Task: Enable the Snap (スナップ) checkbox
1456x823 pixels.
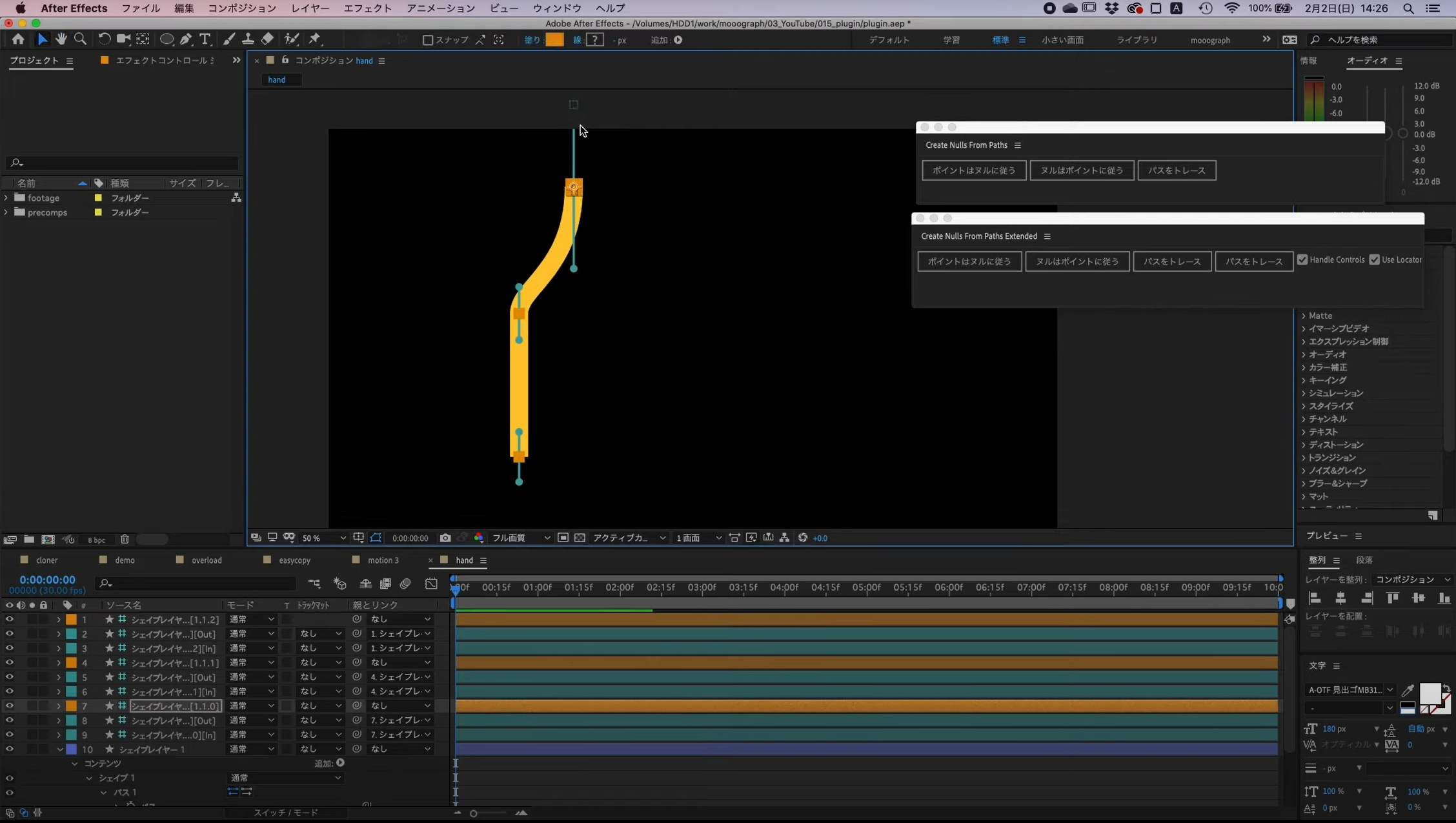Action: point(427,40)
